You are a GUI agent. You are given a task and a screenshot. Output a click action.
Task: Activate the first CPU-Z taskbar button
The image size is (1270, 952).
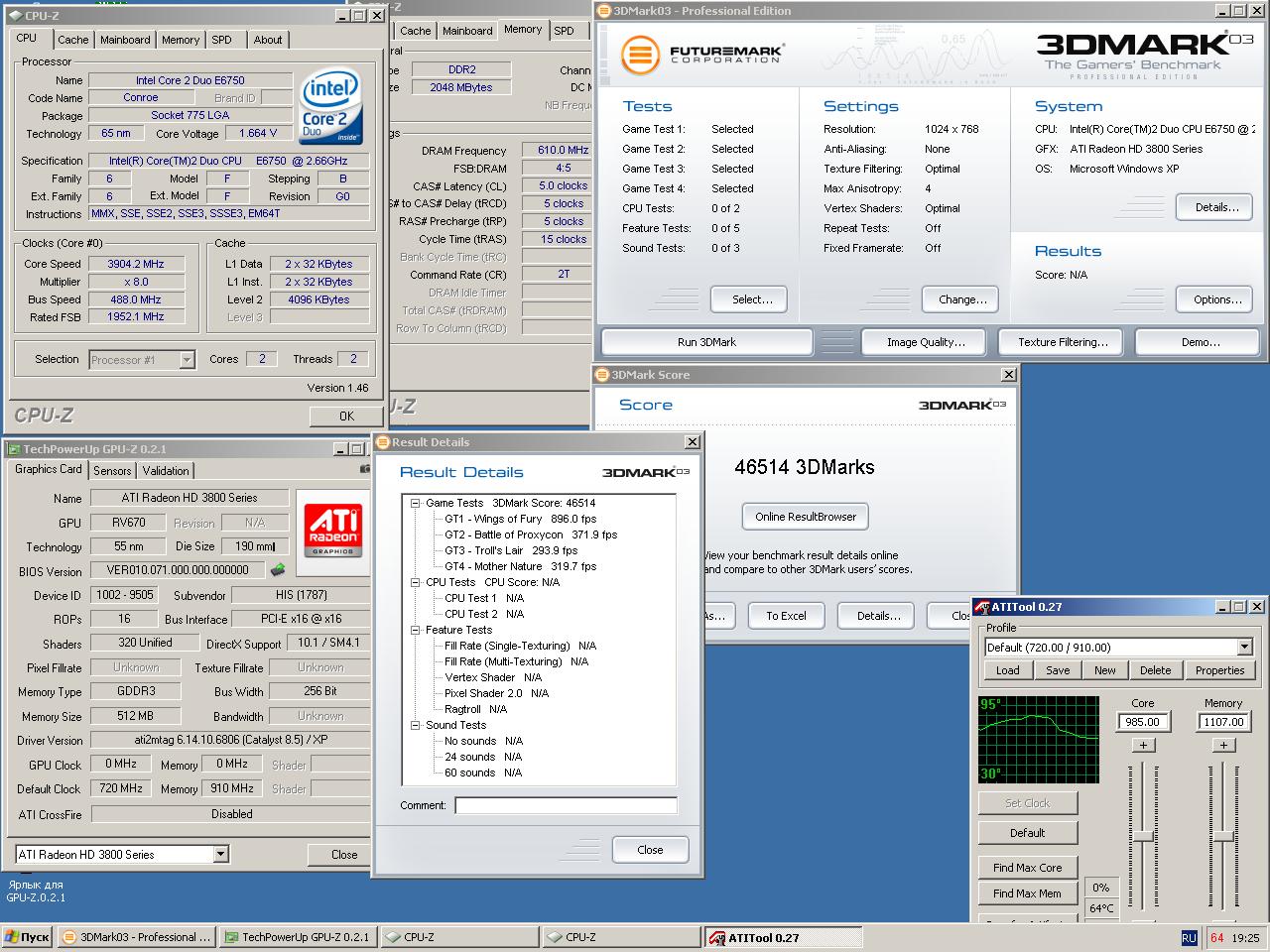458,937
